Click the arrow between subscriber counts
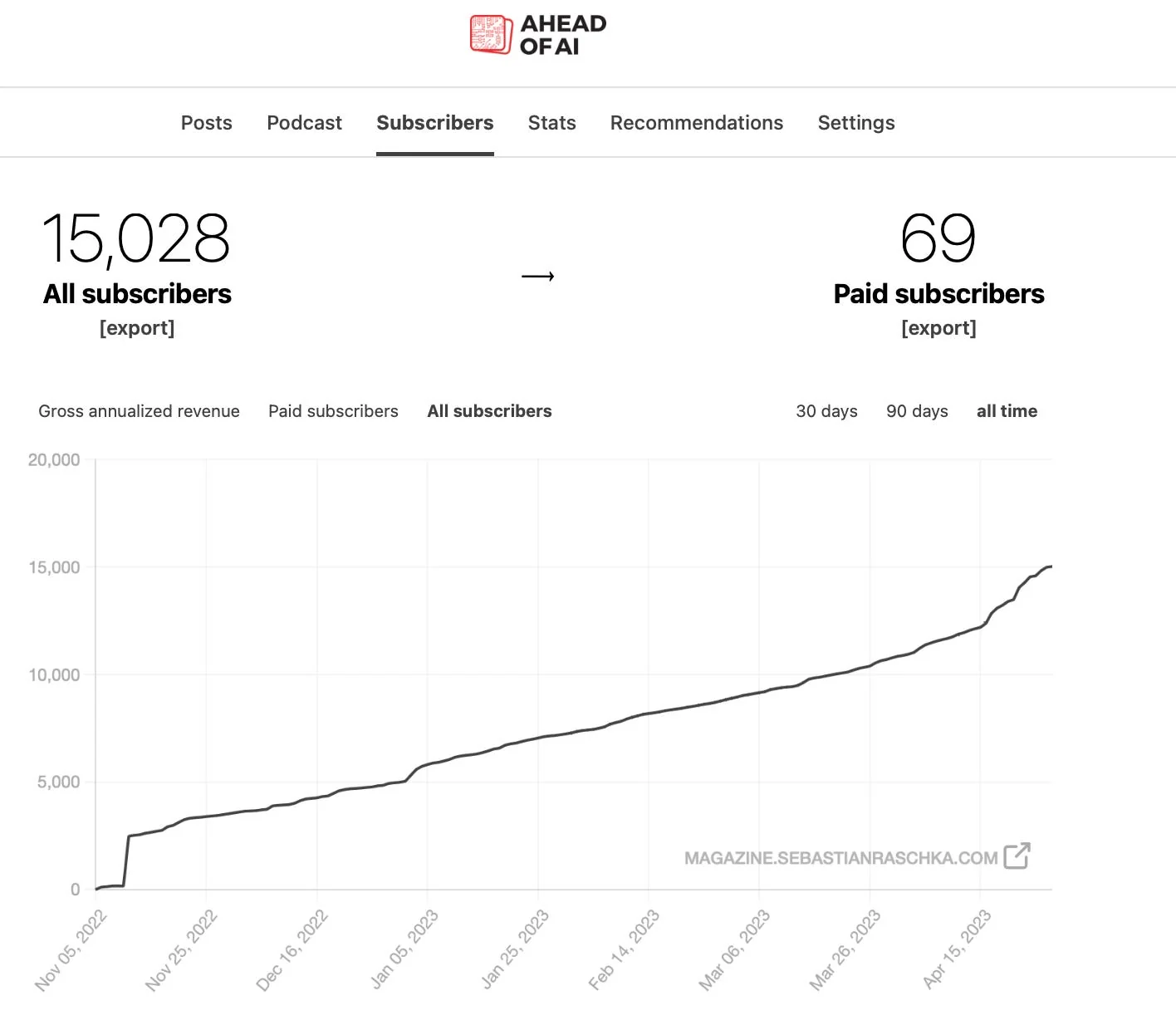Image resolution: width=1176 pixels, height=1025 pixels. (x=538, y=277)
